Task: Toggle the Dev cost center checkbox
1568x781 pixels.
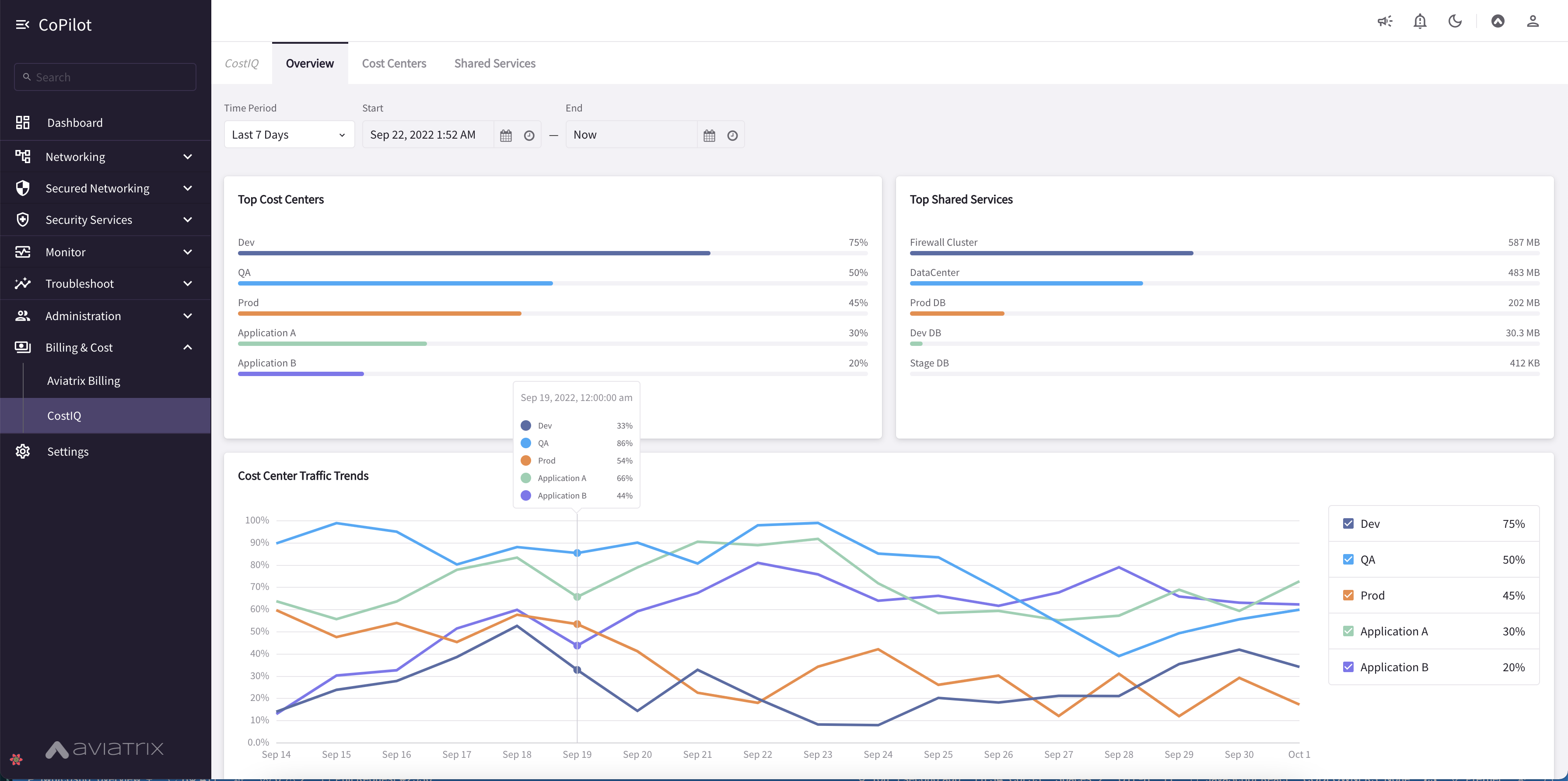Action: pos(1348,523)
